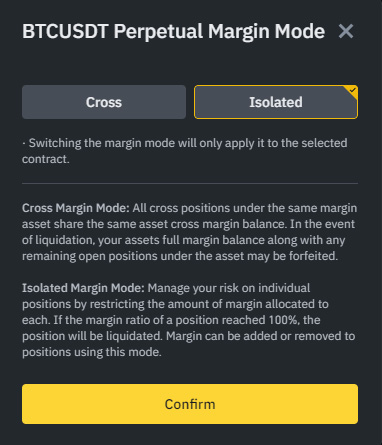Click the divider line below the notice
The width and height of the screenshot is (382, 445).
(190, 183)
